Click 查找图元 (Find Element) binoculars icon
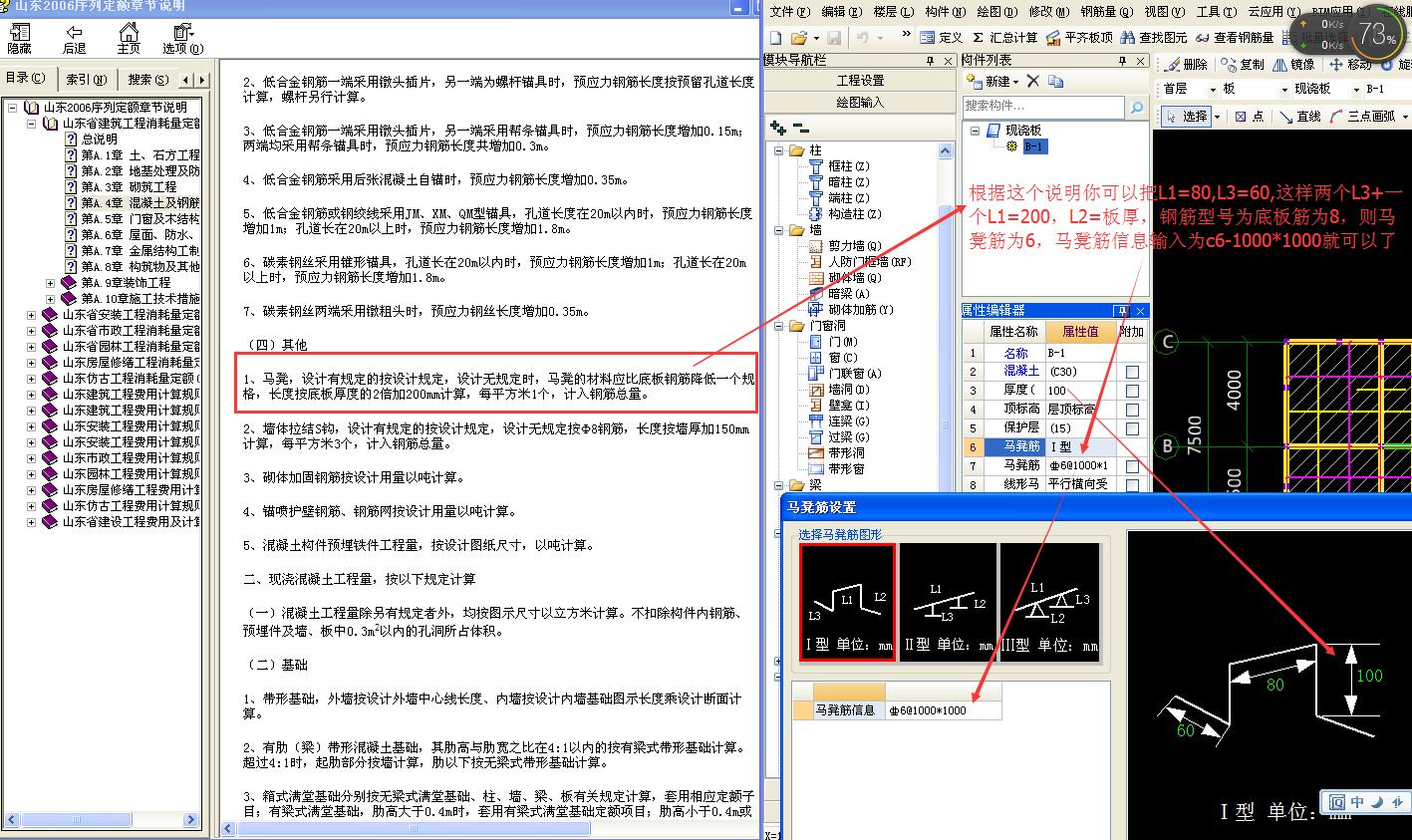The image size is (1412, 840). coord(1154,37)
